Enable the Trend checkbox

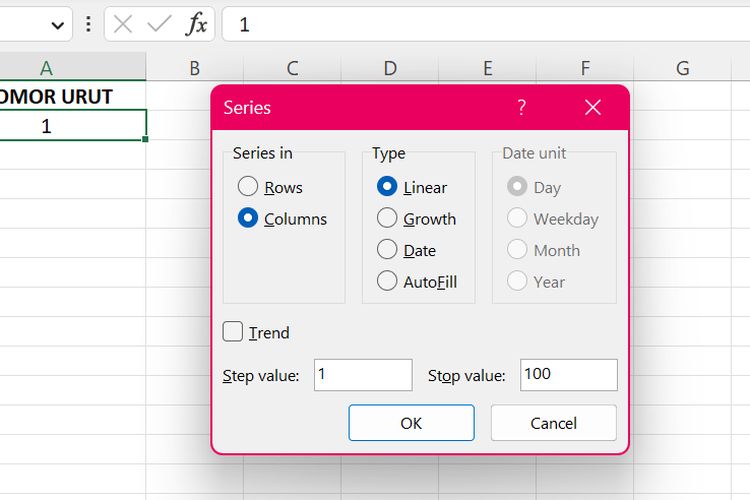pyautogui.click(x=233, y=332)
